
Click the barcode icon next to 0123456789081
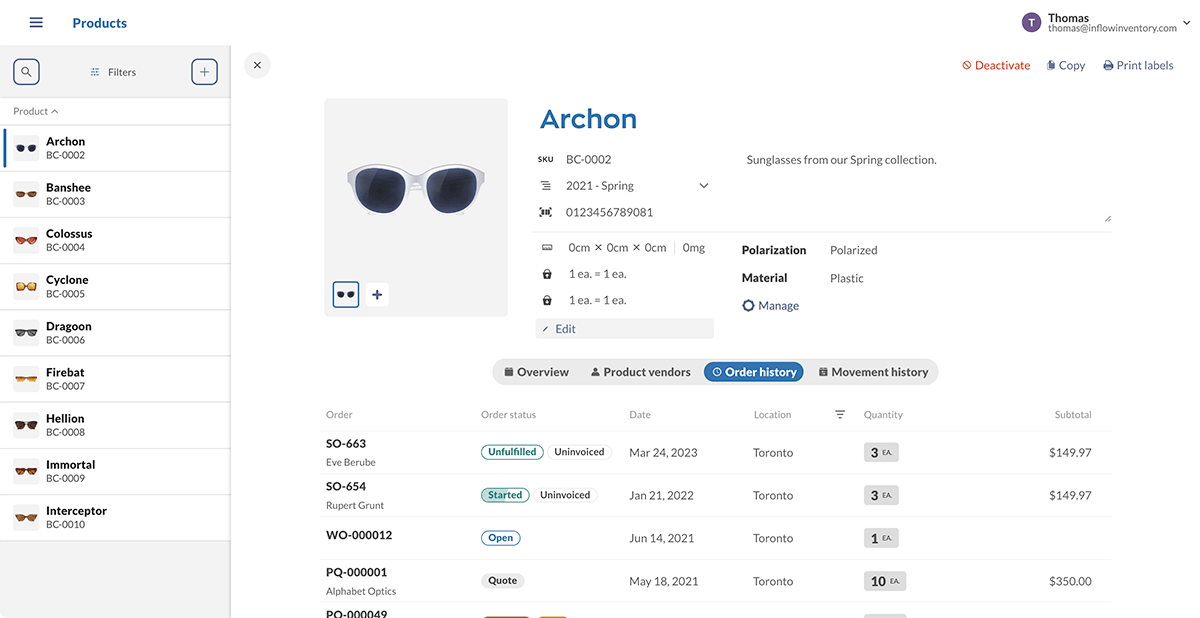point(546,211)
